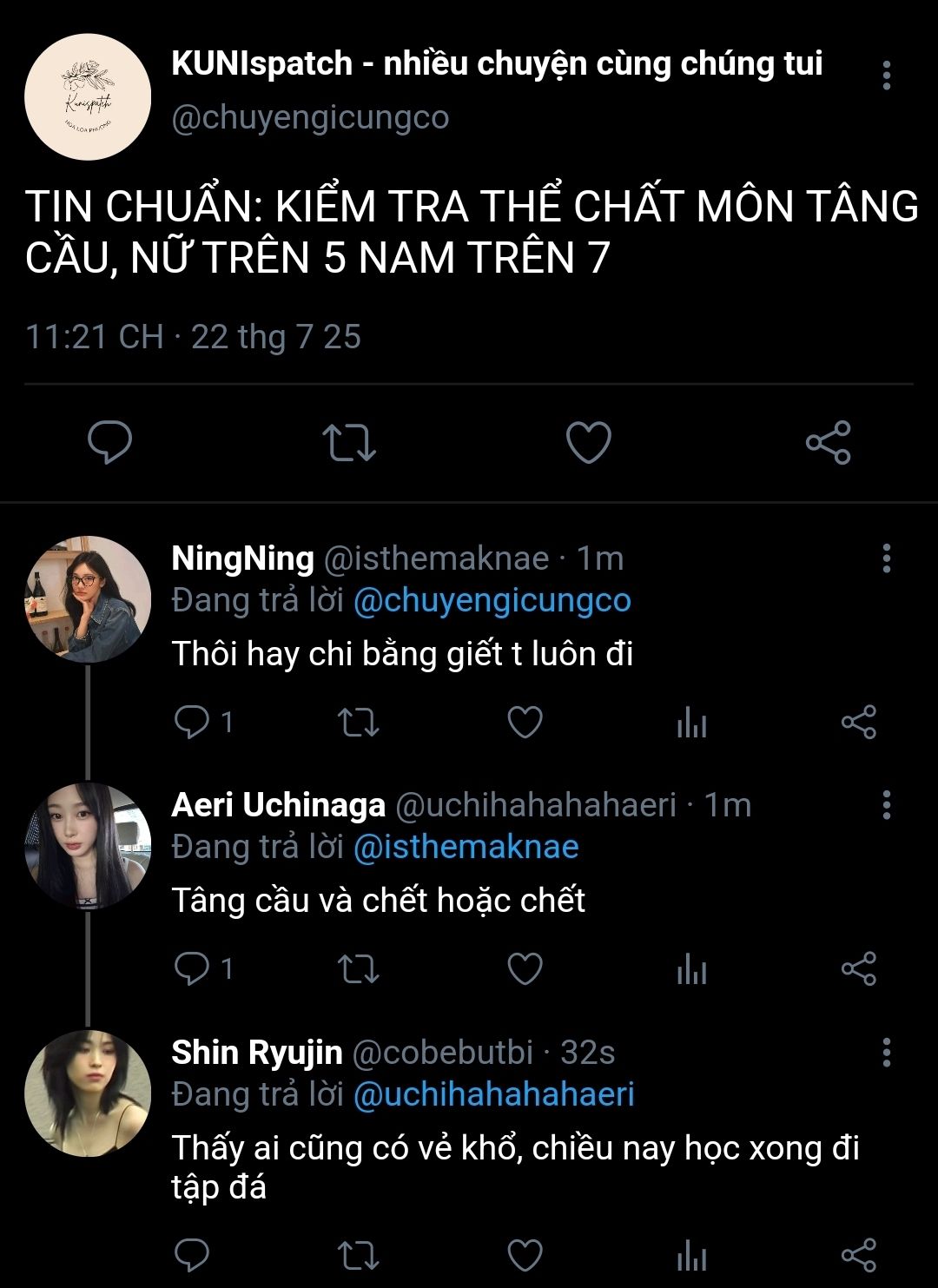Open more options on NingNing's reply

(x=886, y=558)
